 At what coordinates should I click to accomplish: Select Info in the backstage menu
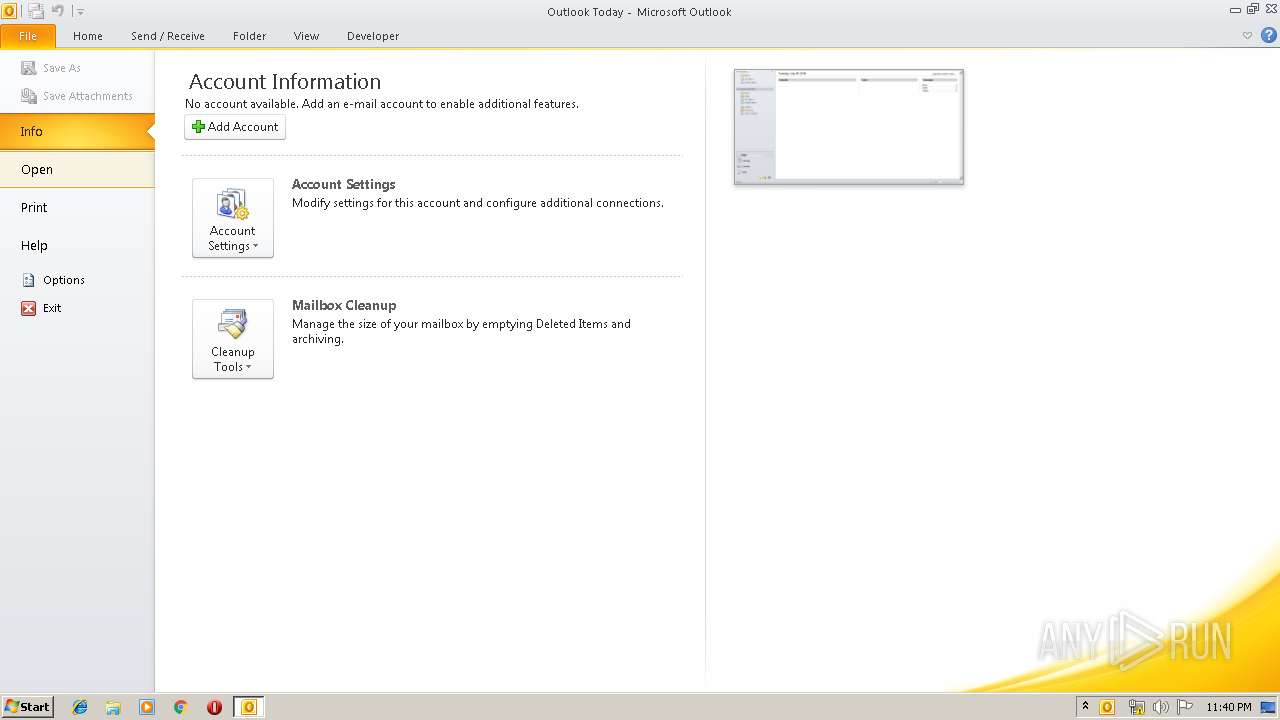77,131
